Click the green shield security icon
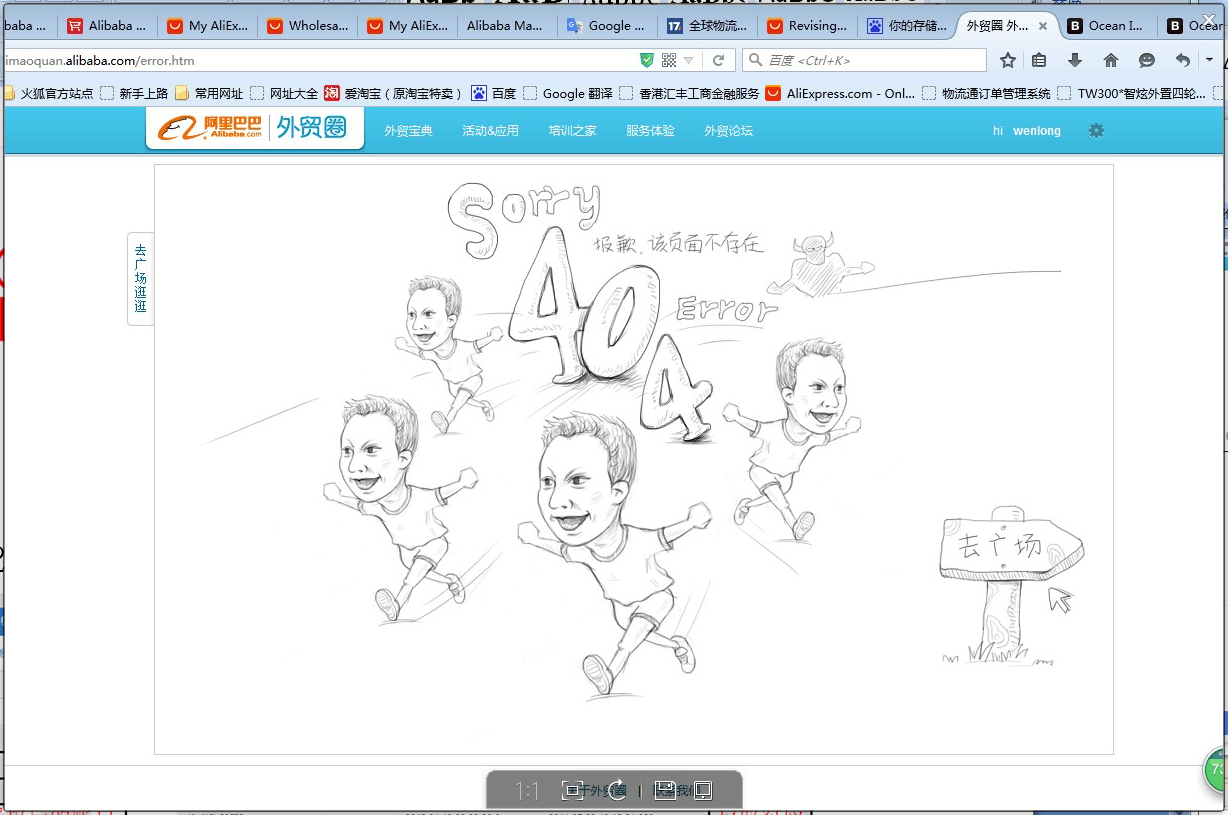 tap(647, 61)
